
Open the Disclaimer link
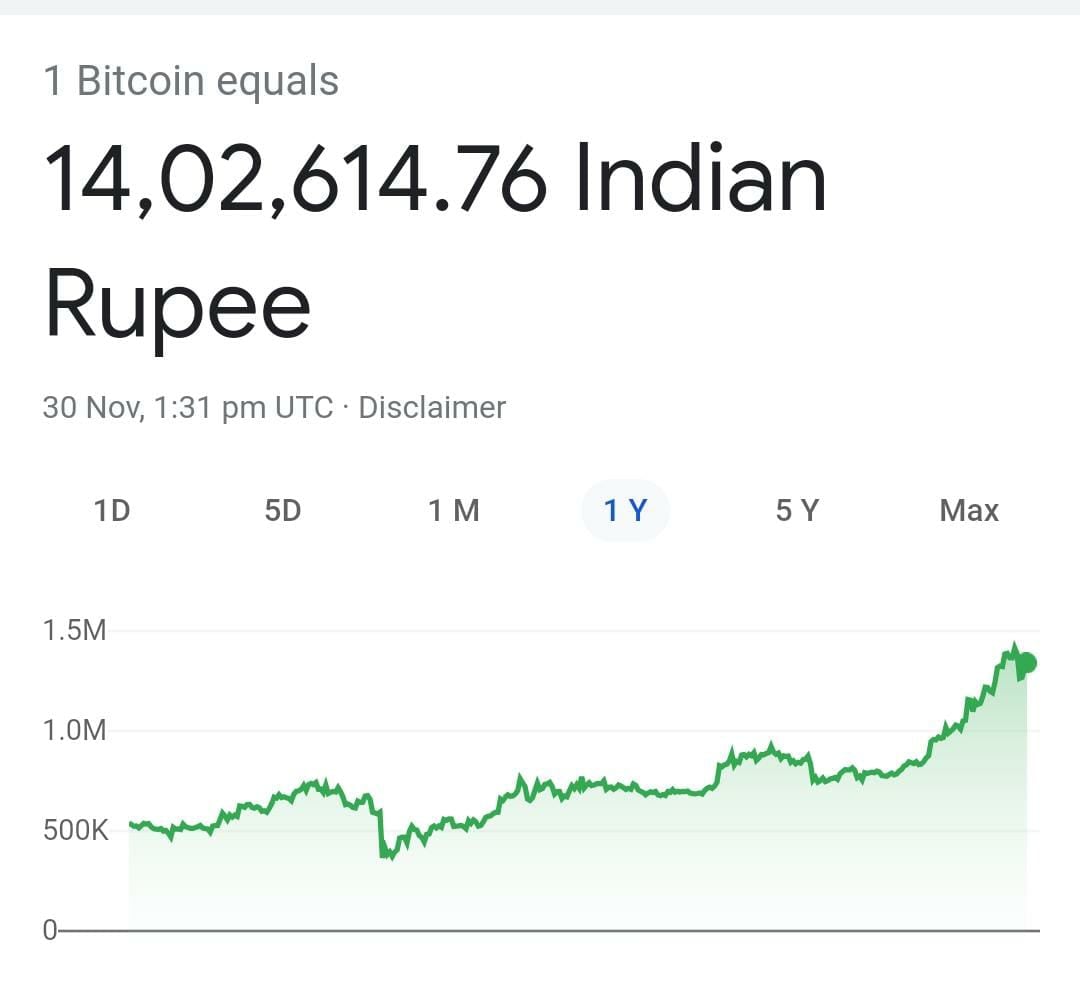(432, 408)
